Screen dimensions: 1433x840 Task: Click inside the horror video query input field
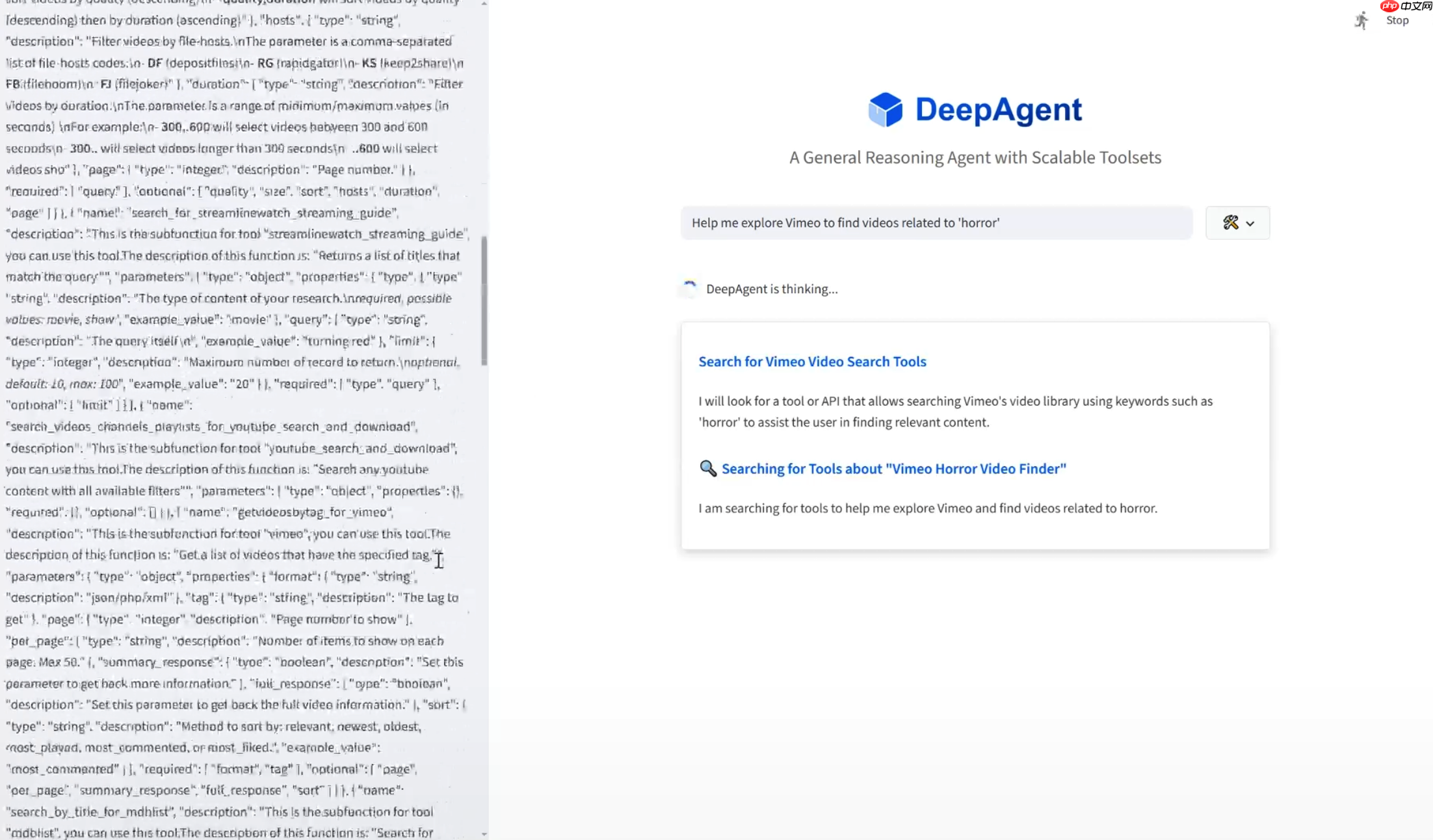[936, 223]
